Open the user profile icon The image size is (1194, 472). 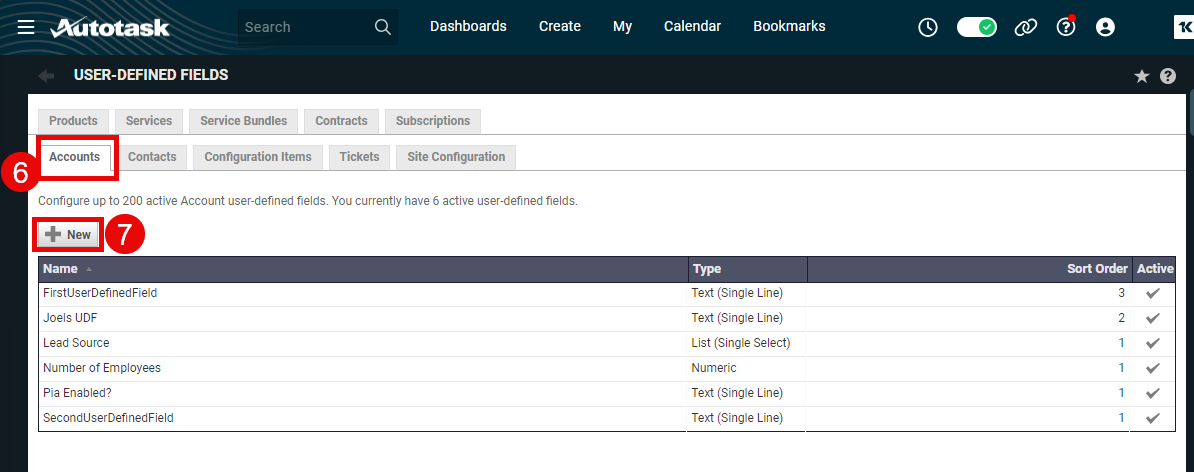click(1105, 27)
